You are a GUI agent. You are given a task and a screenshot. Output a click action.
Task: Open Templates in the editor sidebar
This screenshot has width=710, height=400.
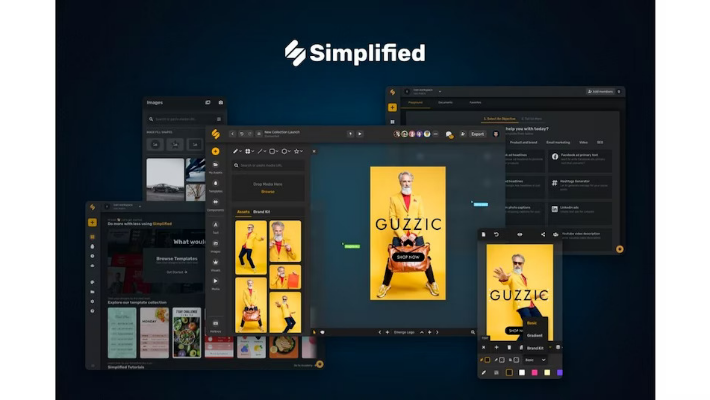216,186
